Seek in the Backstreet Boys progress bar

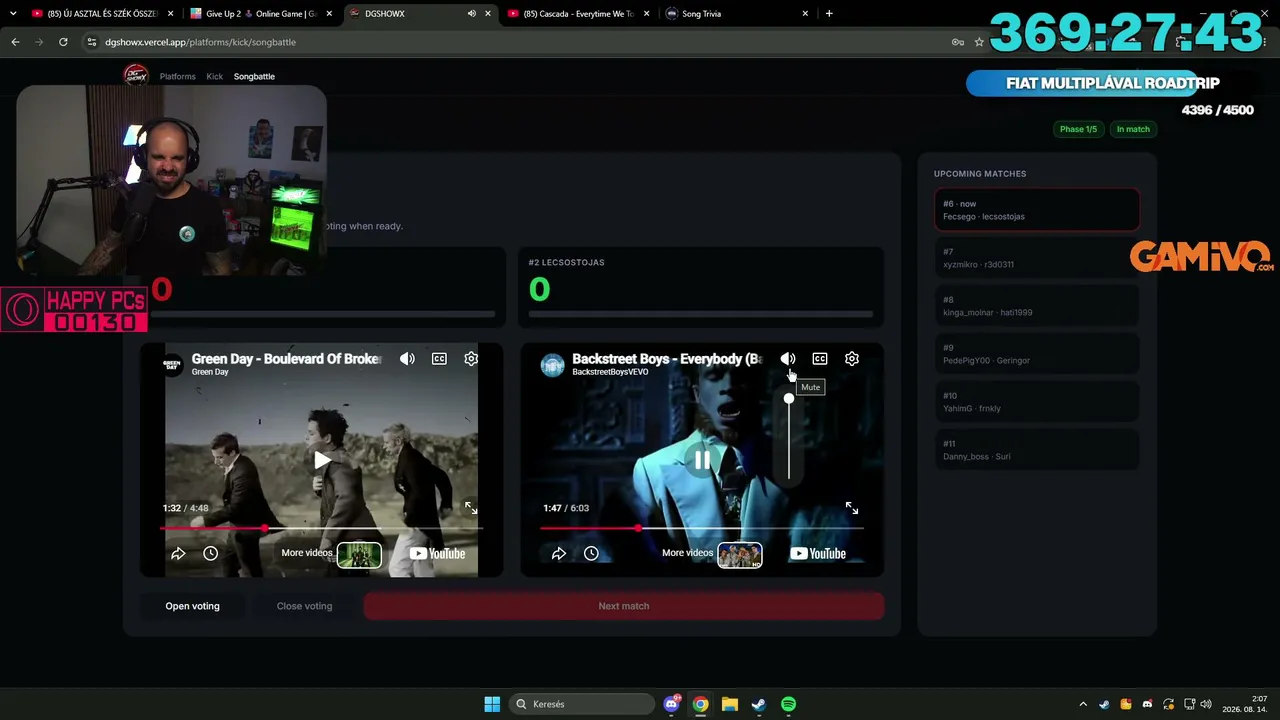pos(703,528)
